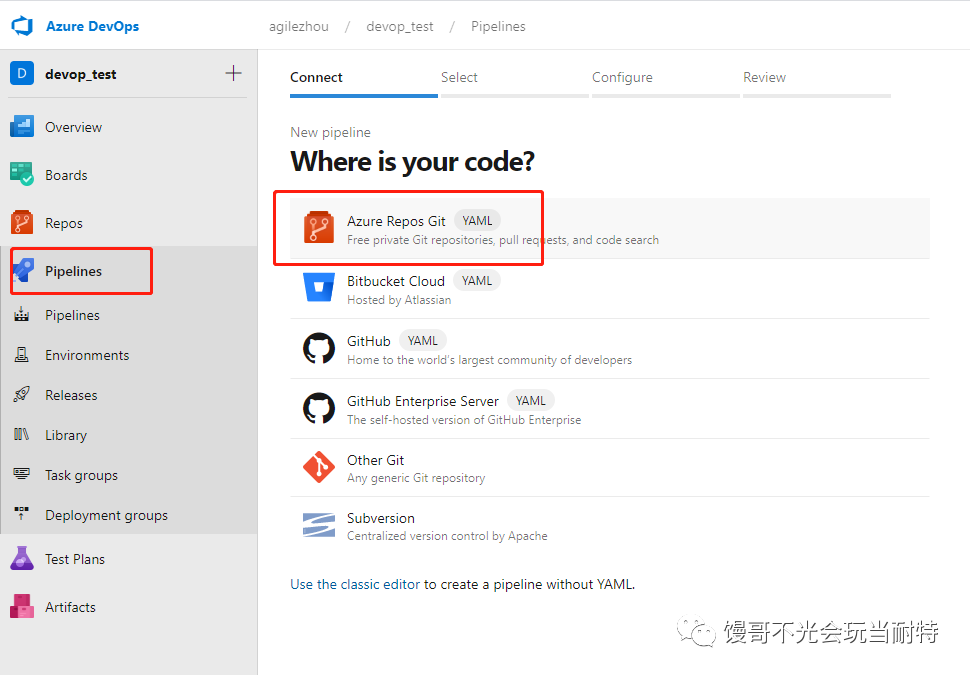Click the agilezhou breadcrumb link
The image size is (970, 675).
coord(299,27)
